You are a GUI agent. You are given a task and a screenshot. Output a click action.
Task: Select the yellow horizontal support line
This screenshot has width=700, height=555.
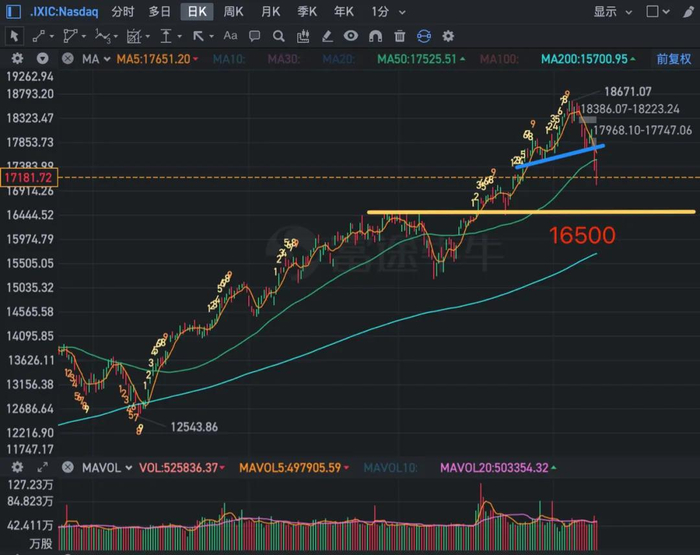[531, 212]
